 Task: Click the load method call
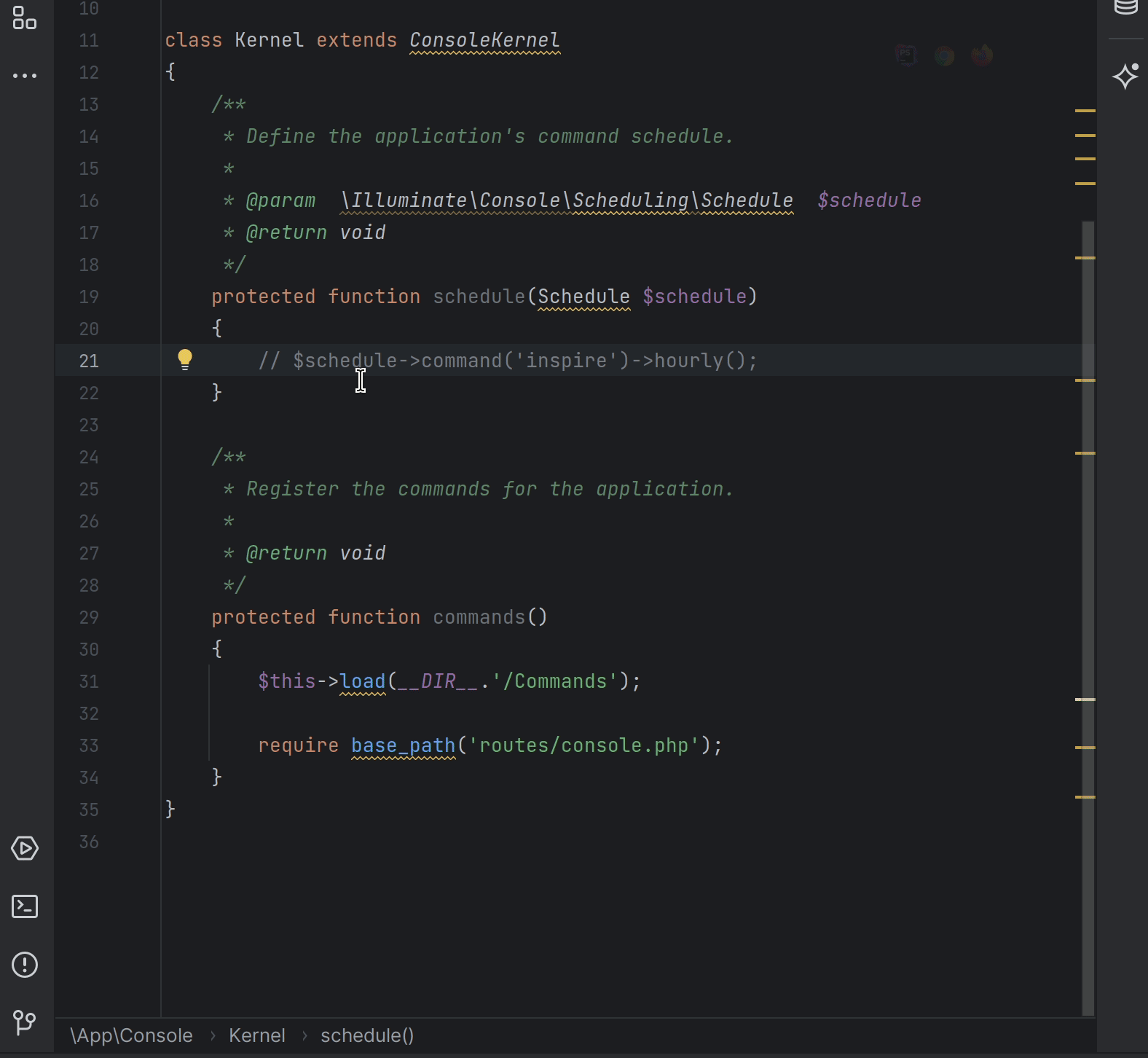click(x=362, y=681)
